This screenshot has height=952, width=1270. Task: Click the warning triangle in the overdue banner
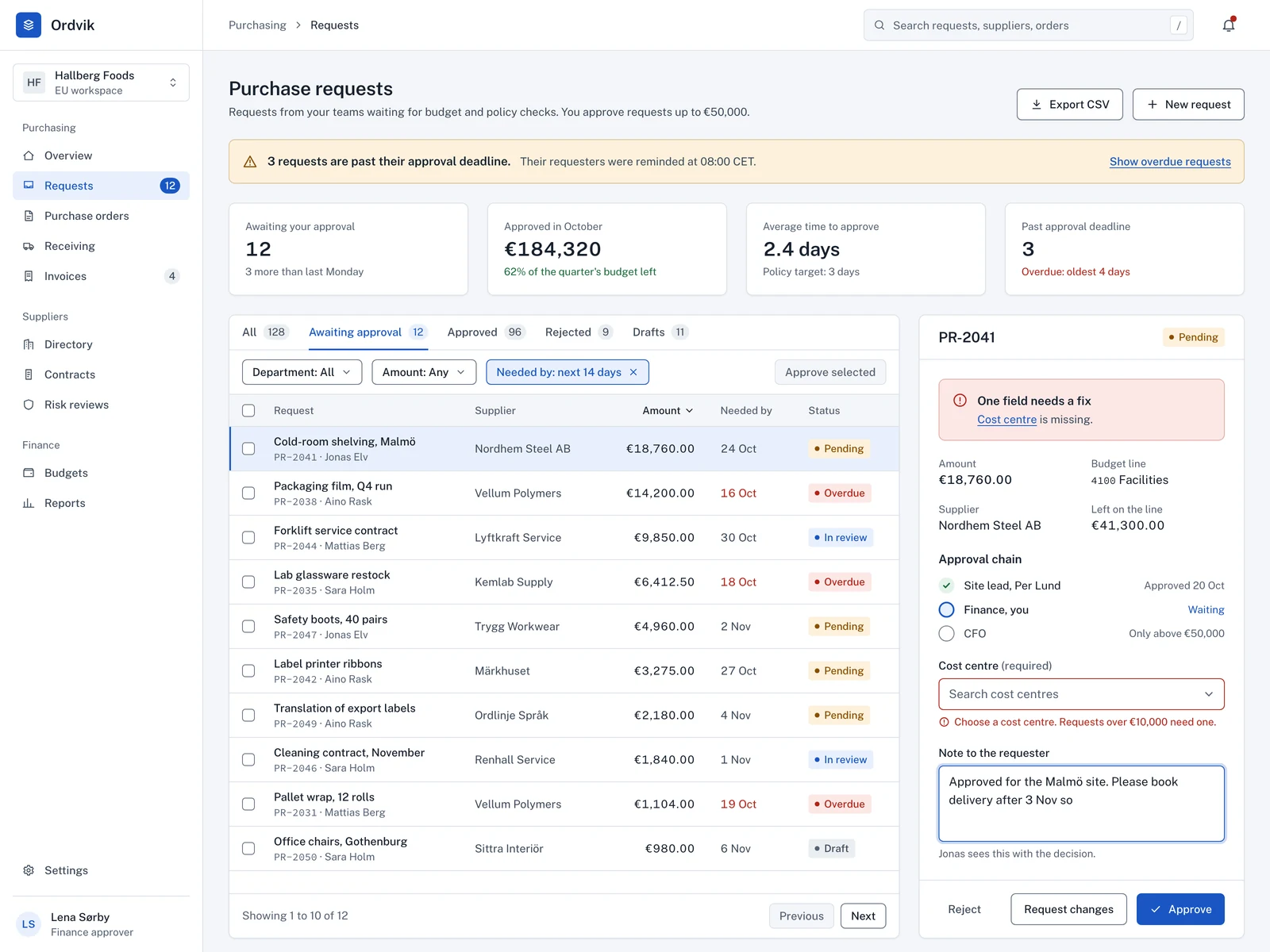pos(250,162)
